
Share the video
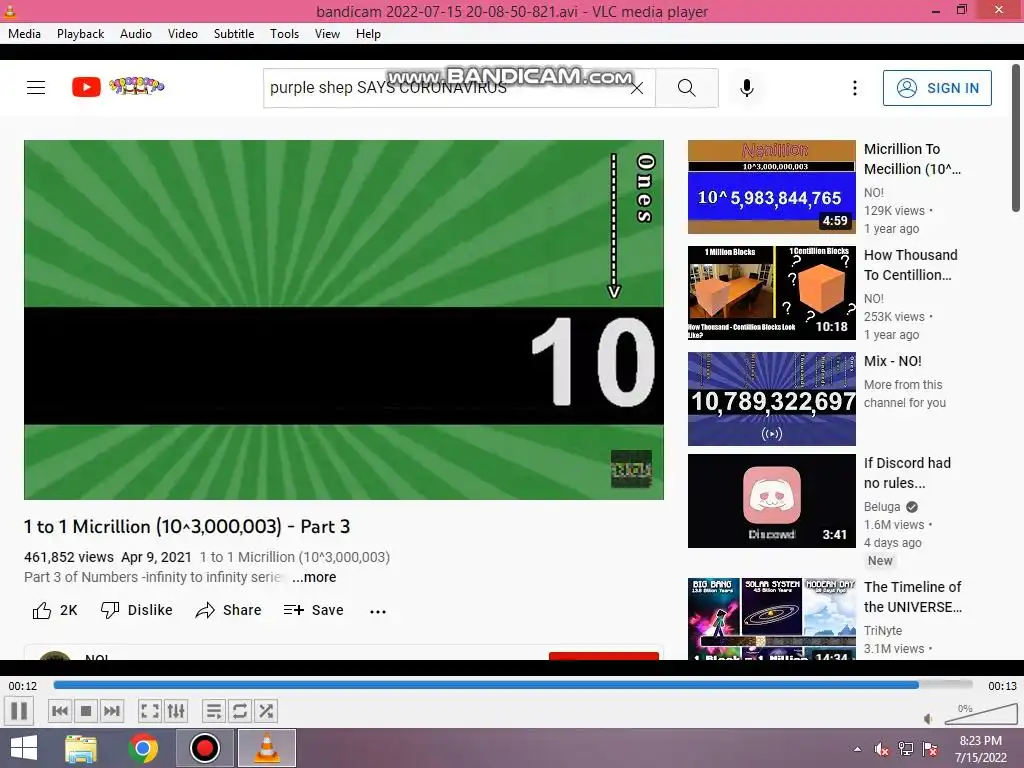[228, 610]
